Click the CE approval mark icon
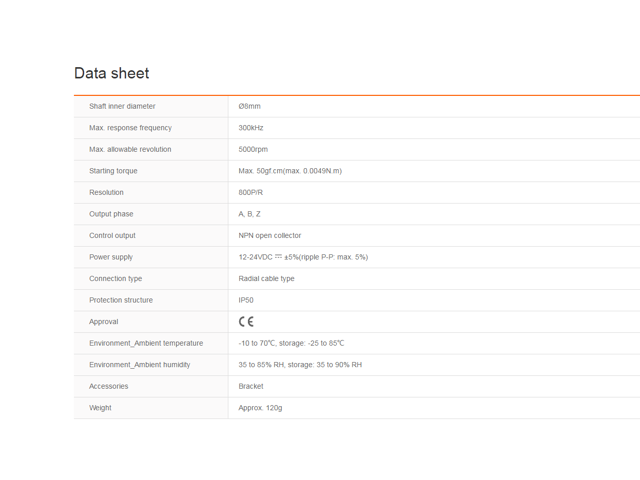 246,322
